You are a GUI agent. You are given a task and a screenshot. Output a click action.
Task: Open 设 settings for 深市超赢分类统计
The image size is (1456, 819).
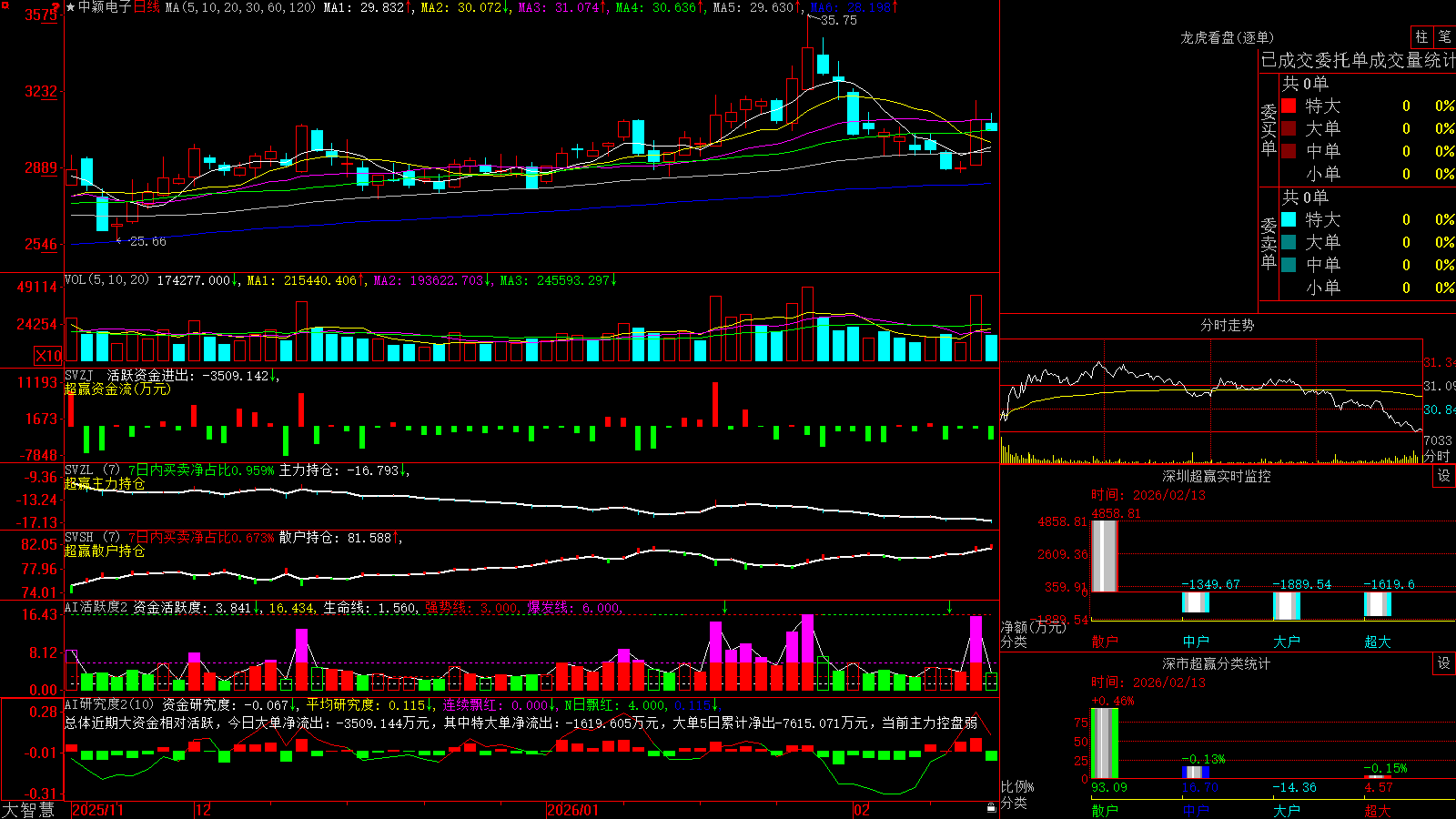click(1444, 663)
